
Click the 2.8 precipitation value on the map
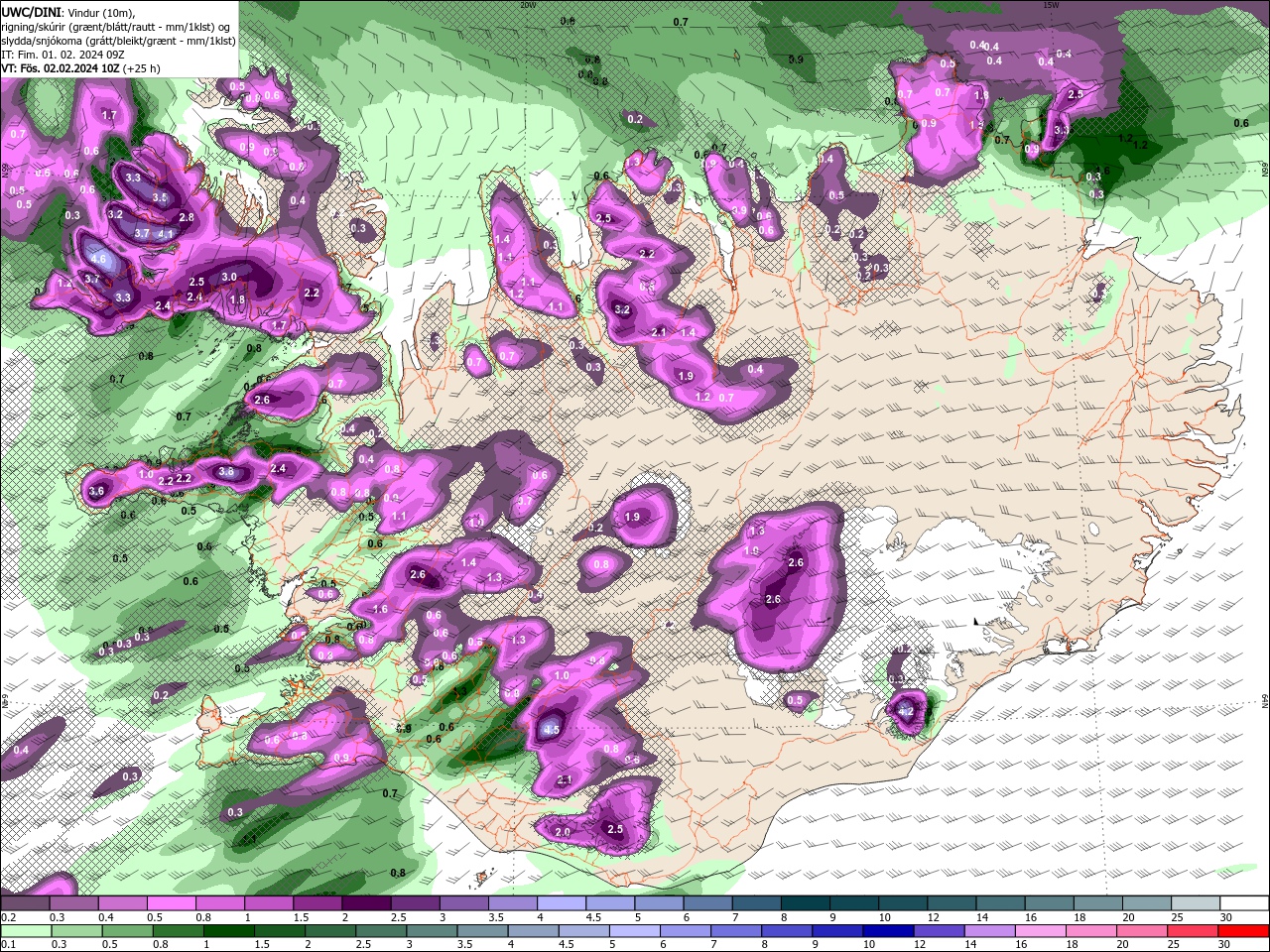(186, 216)
